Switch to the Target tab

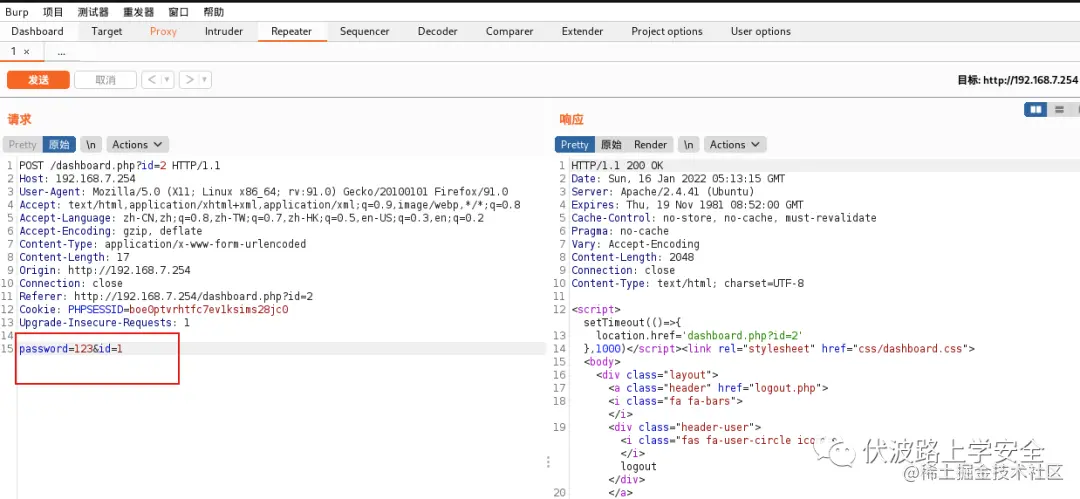[107, 32]
